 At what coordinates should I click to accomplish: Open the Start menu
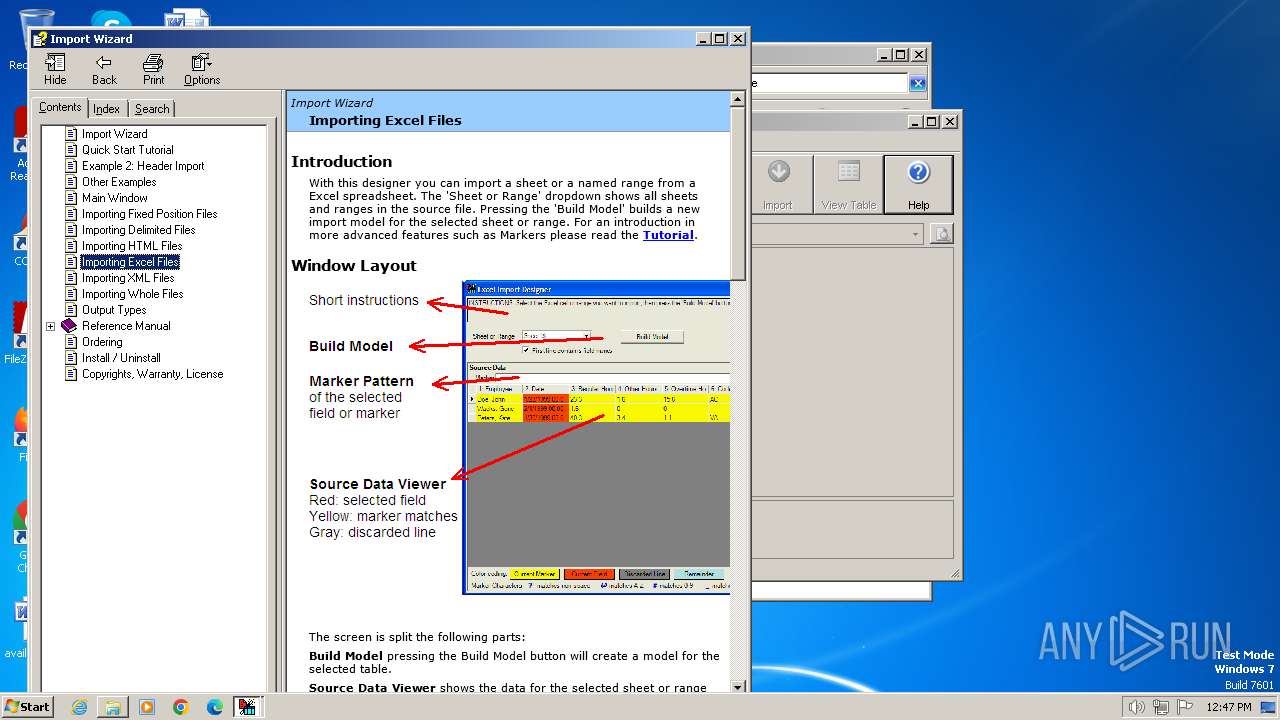click(28, 706)
